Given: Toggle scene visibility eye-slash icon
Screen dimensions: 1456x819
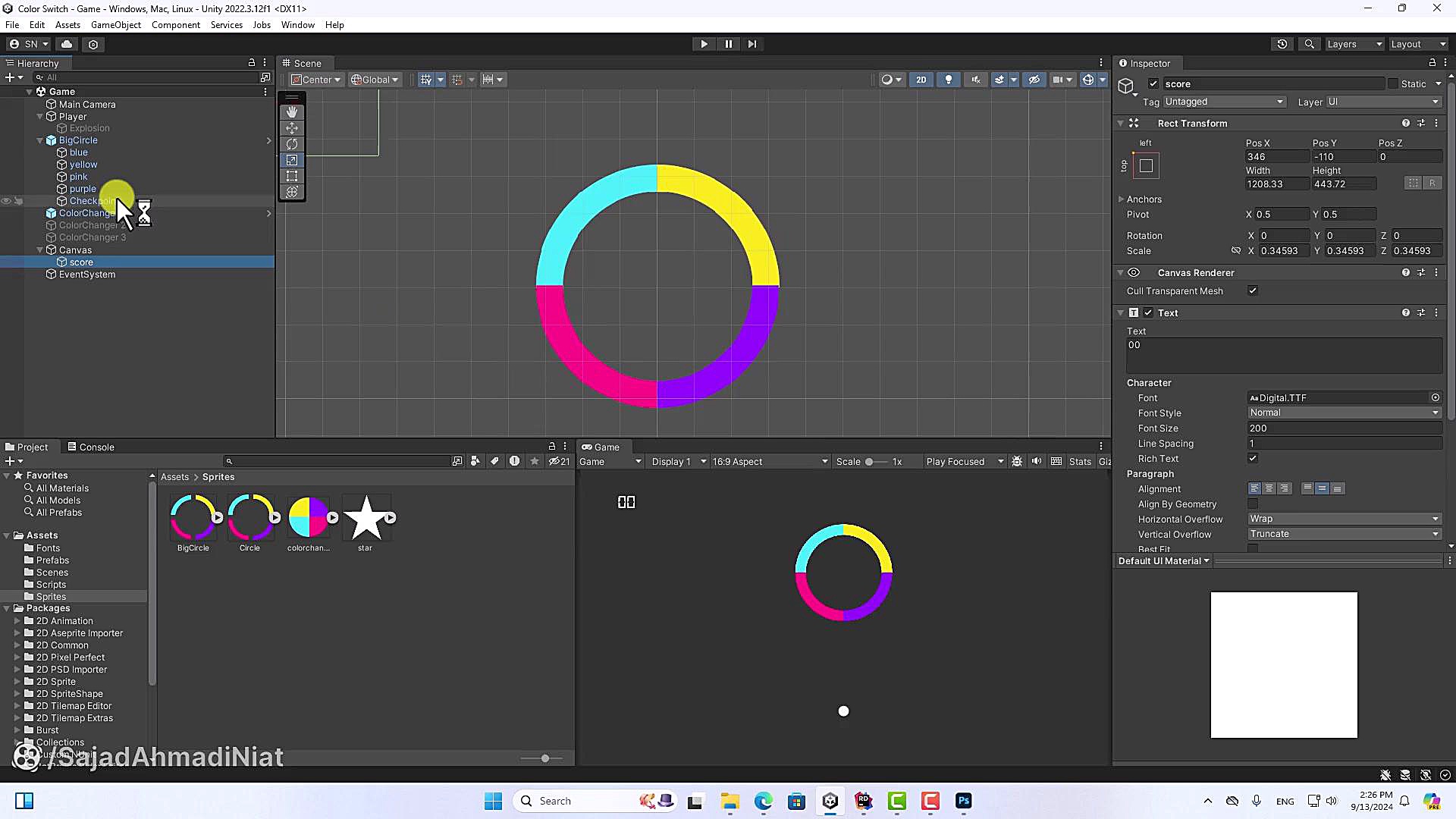Looking at the screenshot, I should (x=1034, y=80).
